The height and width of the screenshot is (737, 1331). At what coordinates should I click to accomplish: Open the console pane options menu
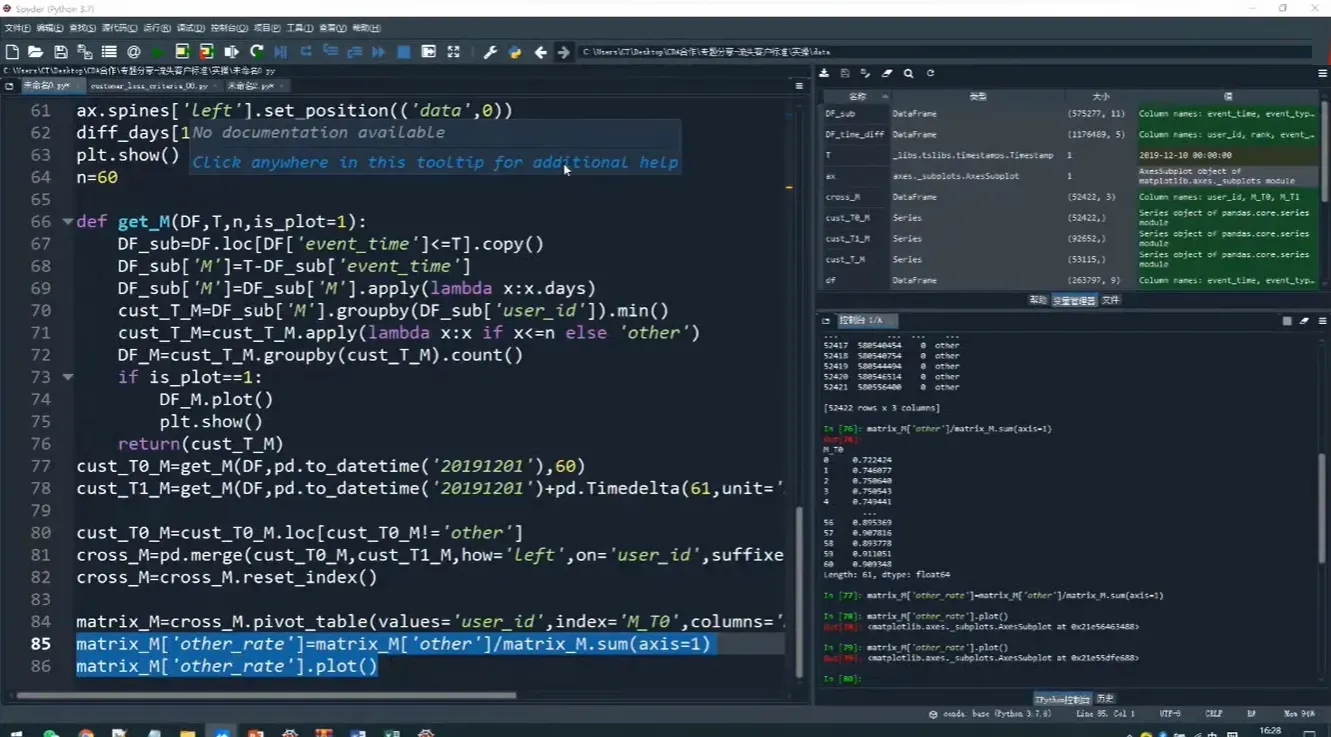pos(1322,321)
